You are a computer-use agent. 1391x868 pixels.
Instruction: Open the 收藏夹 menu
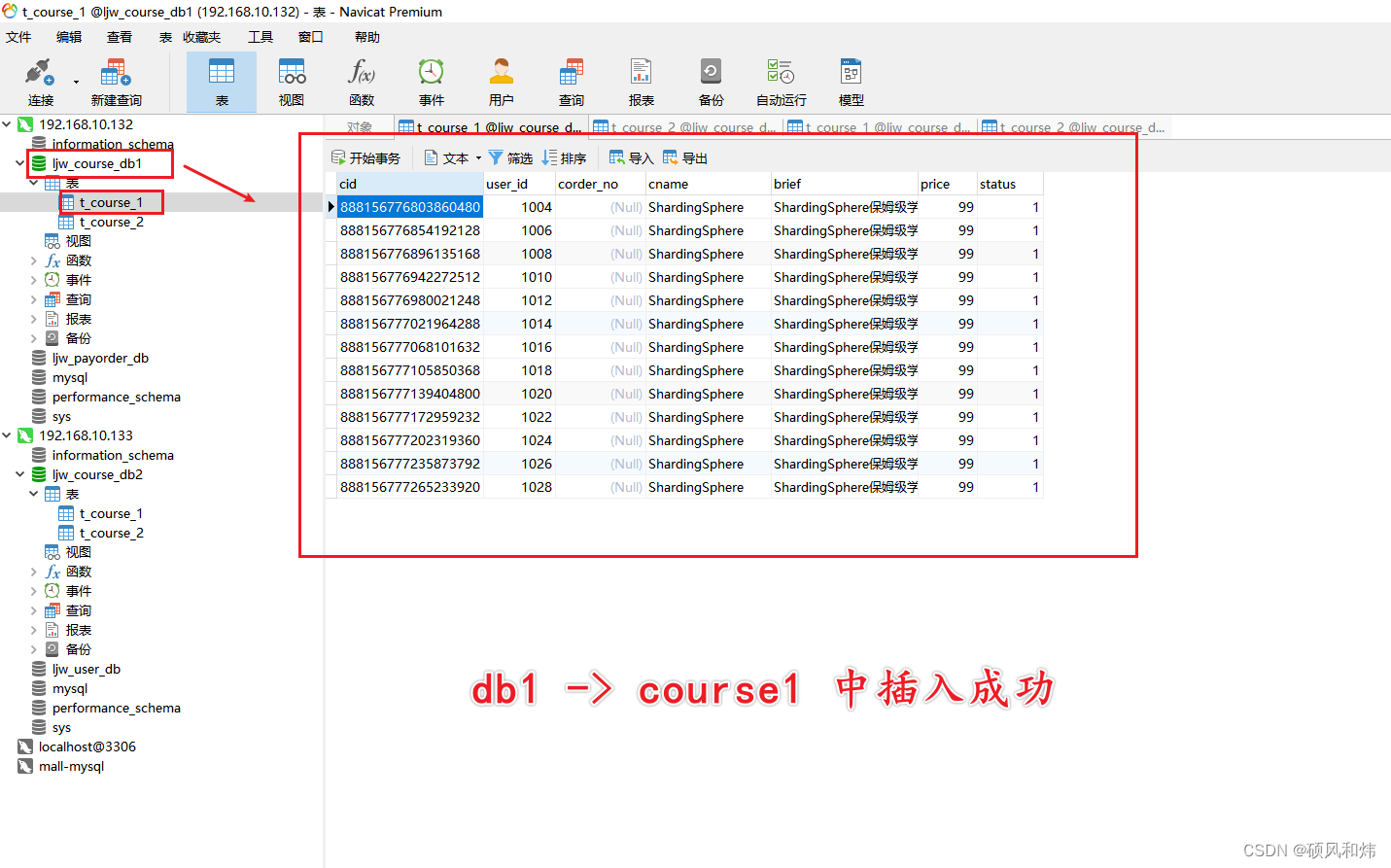coord(201,37)
